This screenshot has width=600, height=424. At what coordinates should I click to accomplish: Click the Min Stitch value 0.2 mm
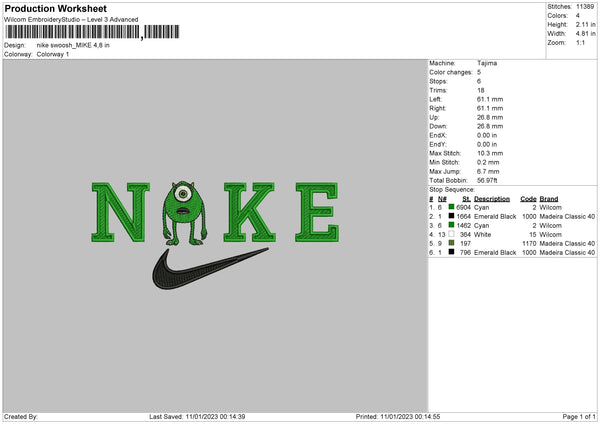488,162
